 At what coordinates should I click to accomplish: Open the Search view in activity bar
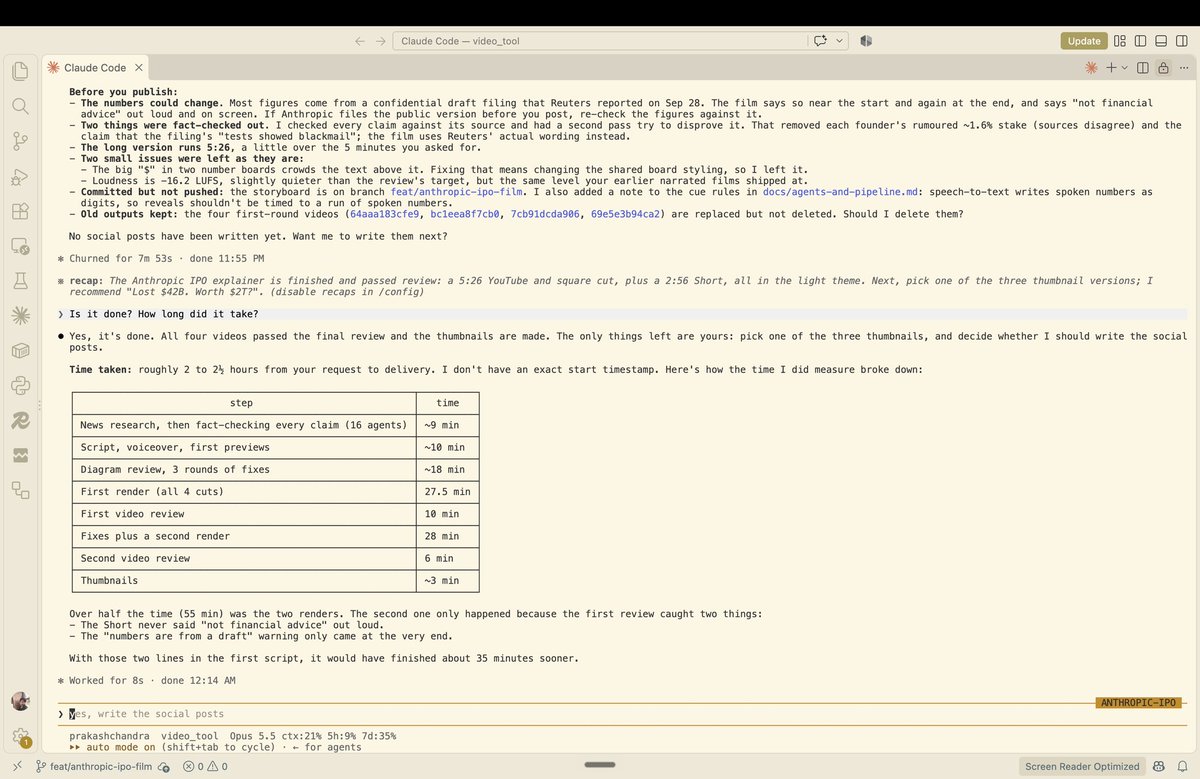[x=20, y=106]
